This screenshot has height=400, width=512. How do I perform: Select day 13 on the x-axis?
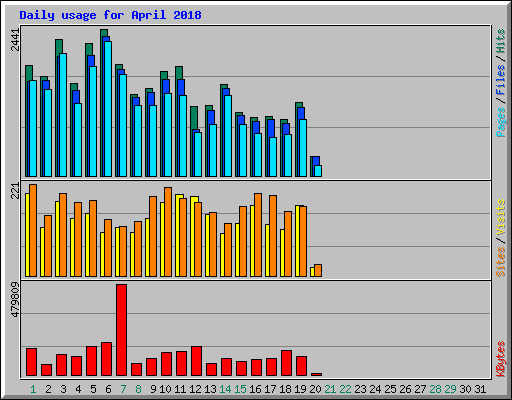[210, 389]
